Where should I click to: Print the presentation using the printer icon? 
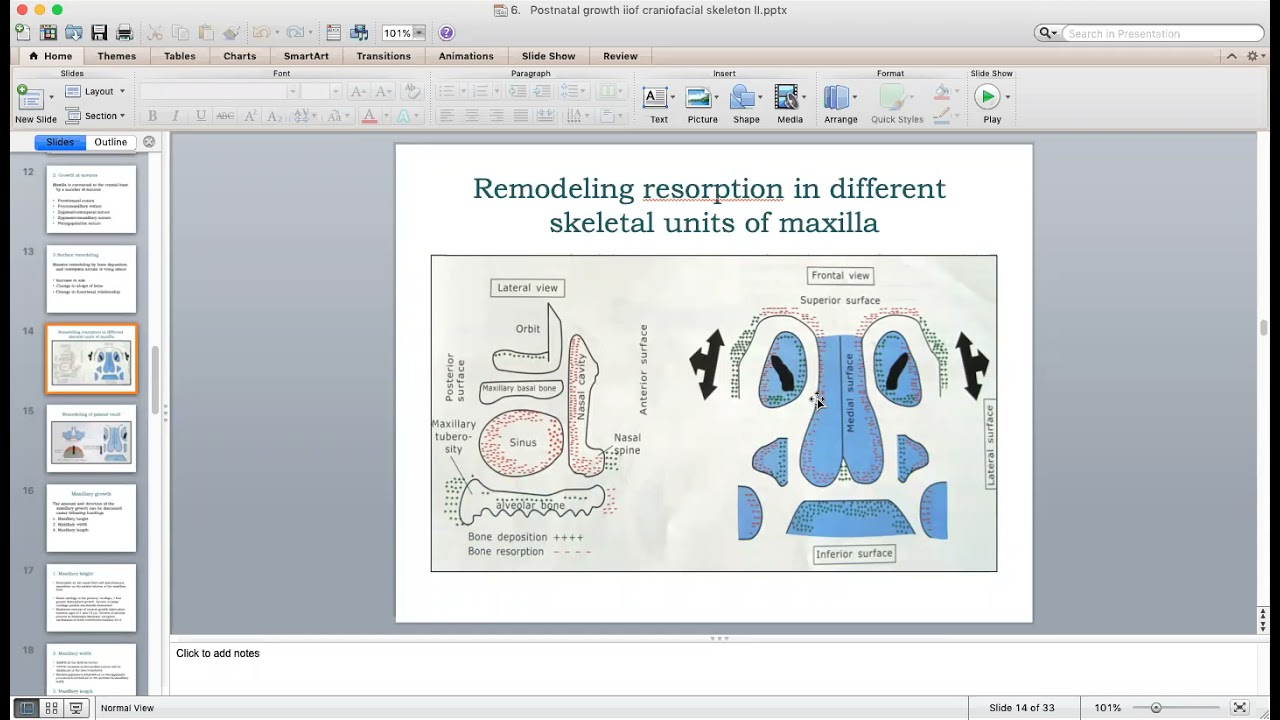[x=124, y=33]
